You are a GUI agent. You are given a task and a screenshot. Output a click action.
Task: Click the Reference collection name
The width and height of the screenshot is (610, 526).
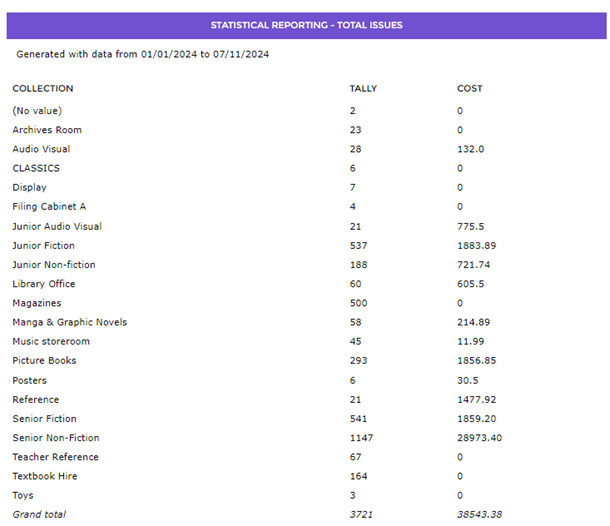pyautogui.click(x=36, y=400)
